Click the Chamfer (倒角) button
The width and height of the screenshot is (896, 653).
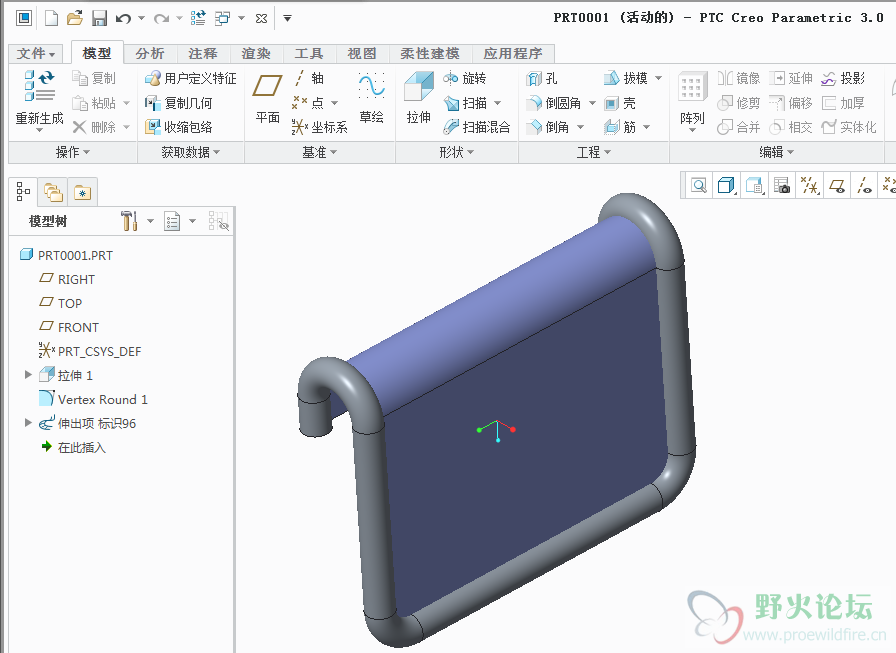[549, 127]
